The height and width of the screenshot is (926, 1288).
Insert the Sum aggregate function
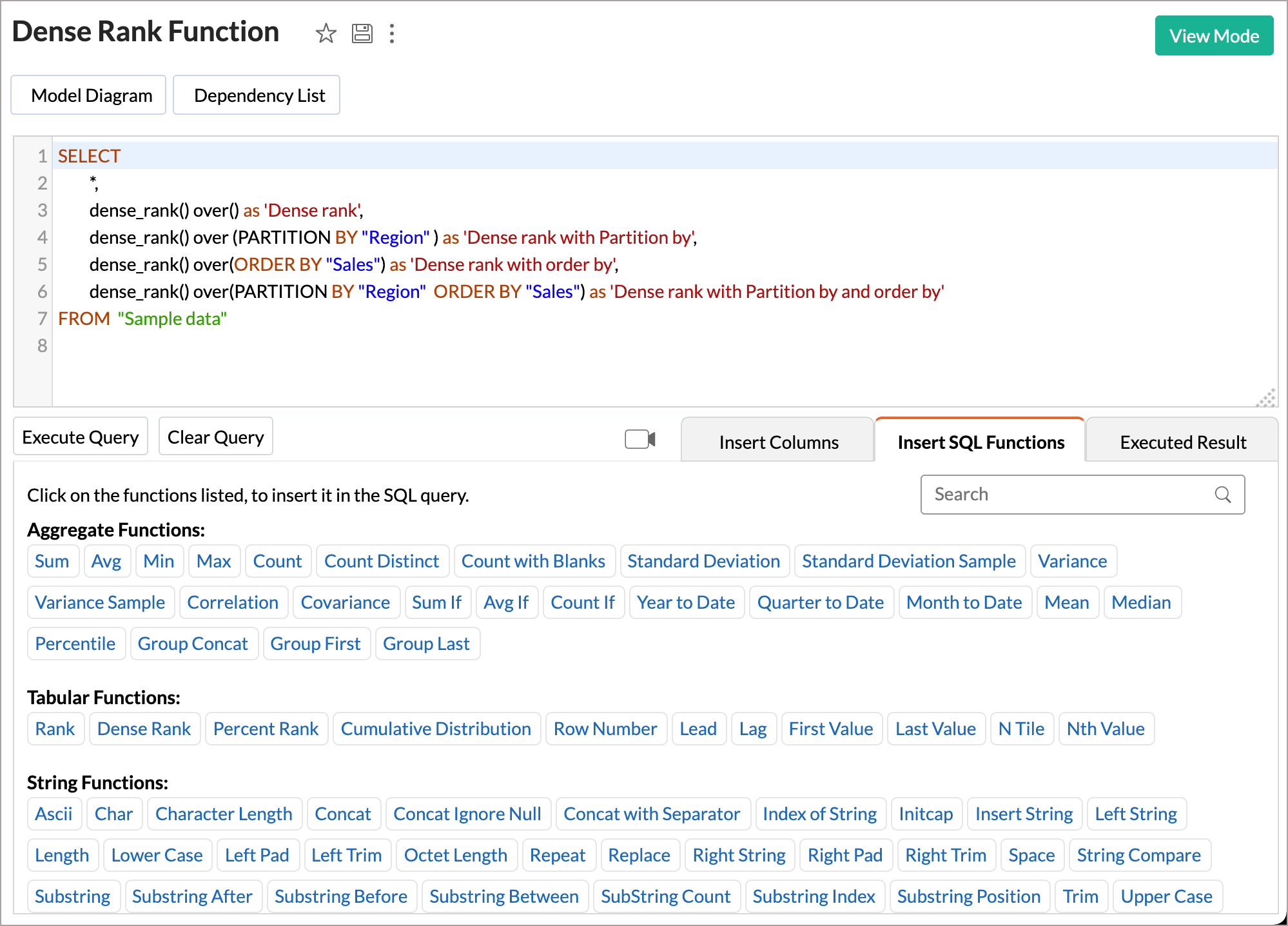(53, 560)
